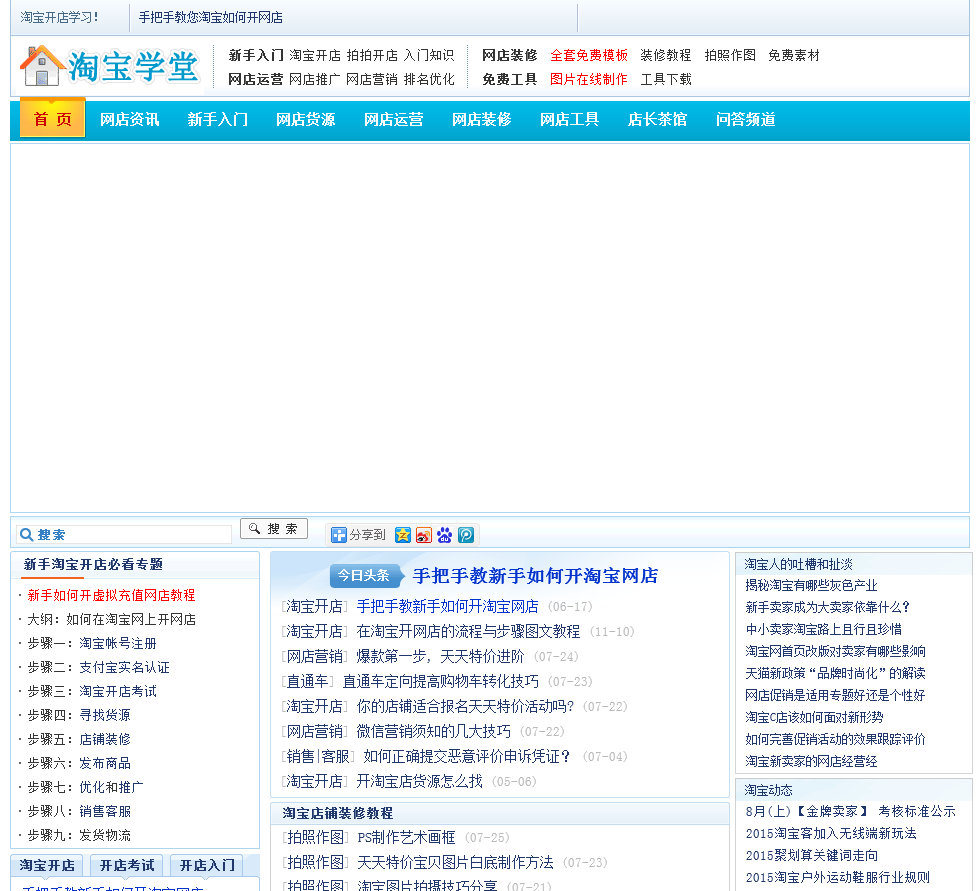980x891 pixels.
Task: Click 免费素材 header link
Action: pos(794,55)
